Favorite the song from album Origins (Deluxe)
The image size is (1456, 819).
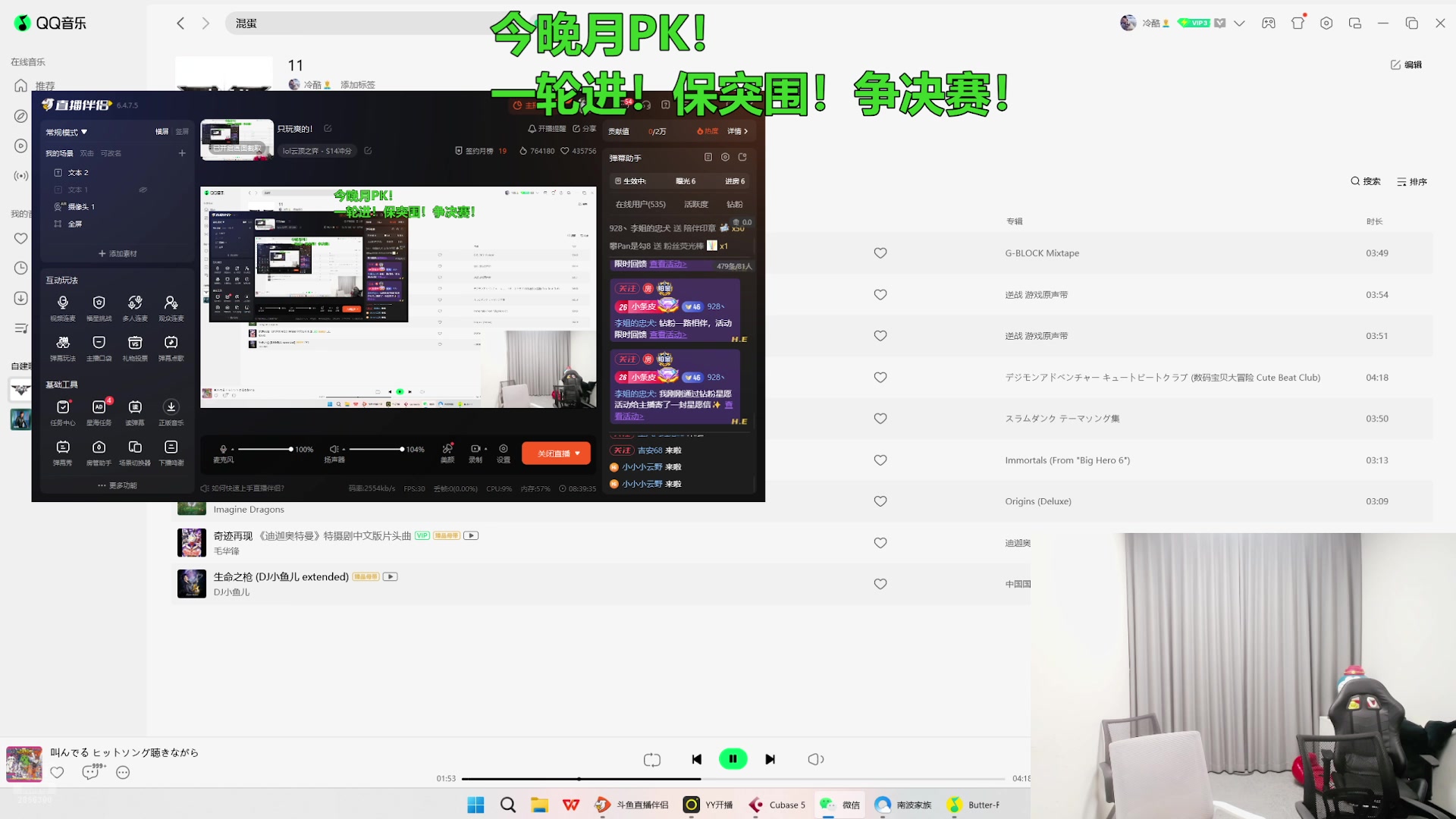[x=880, y=501]
